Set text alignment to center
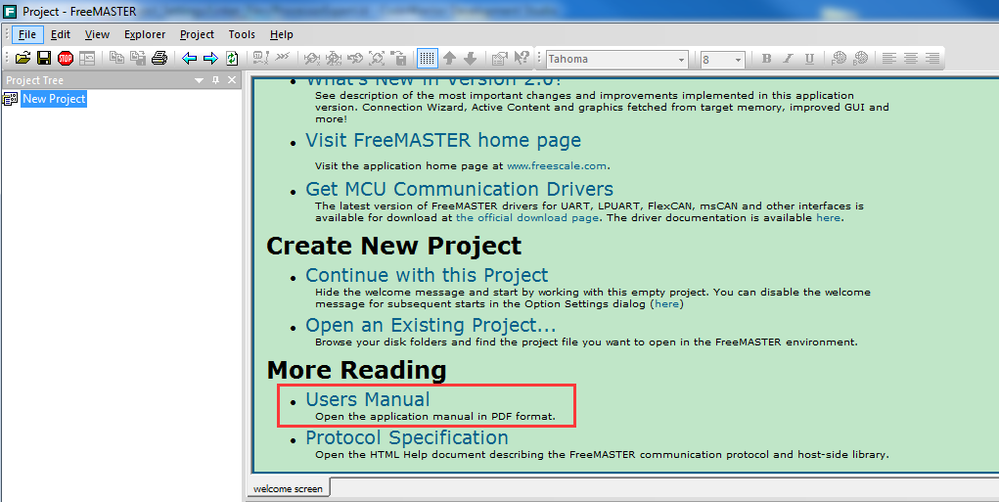 point(910,59)
